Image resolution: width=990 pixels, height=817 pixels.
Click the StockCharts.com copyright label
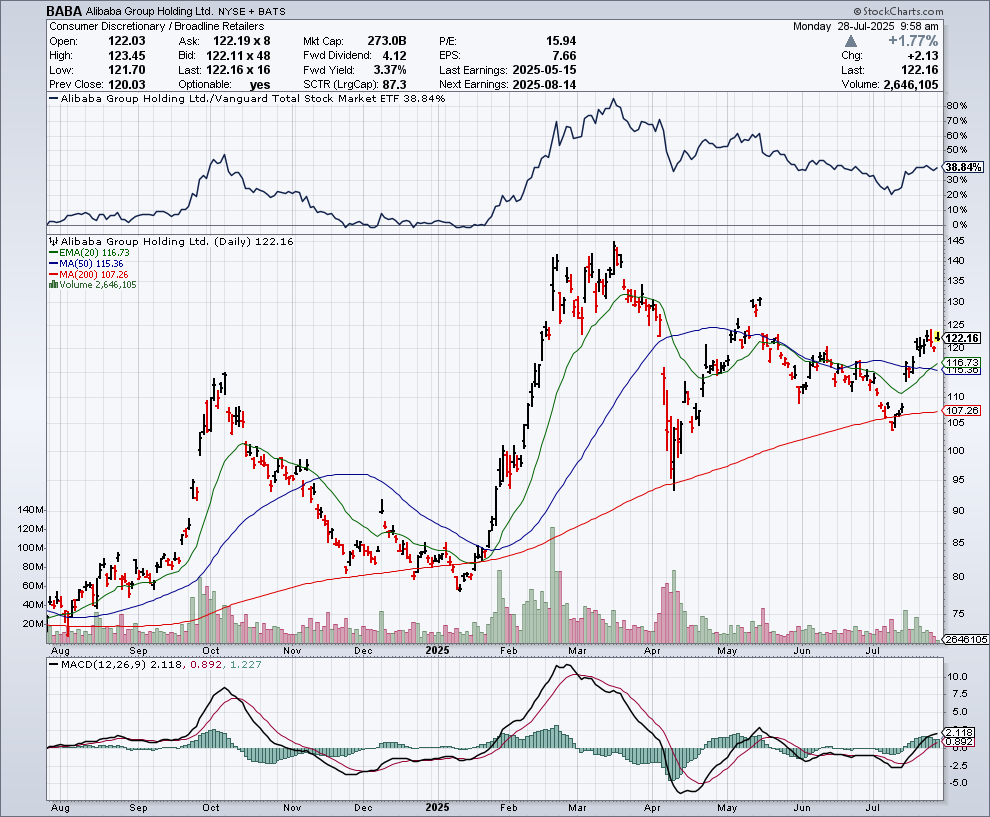click(x=898, y=11)
